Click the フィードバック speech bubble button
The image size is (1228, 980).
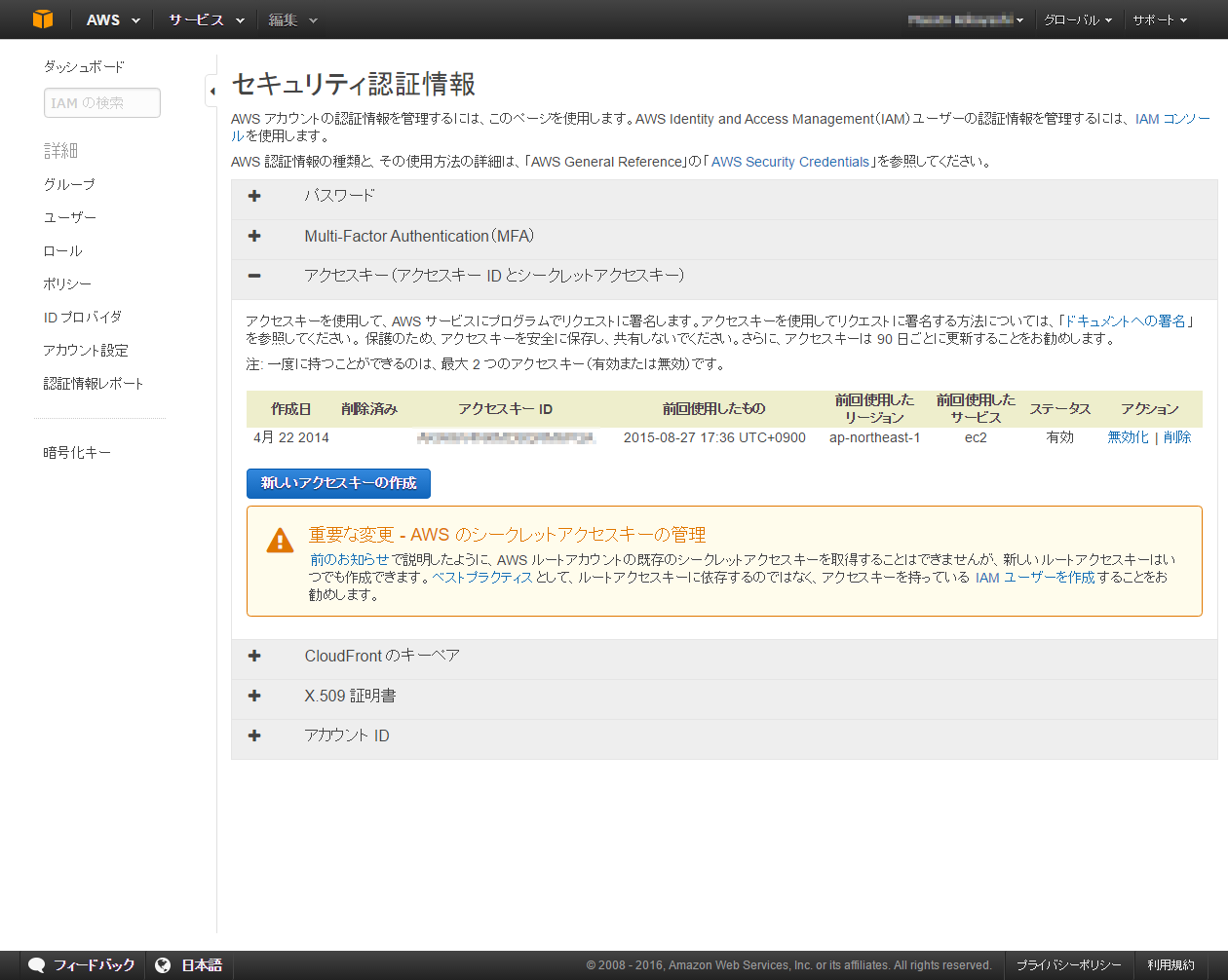click(82, 965)
